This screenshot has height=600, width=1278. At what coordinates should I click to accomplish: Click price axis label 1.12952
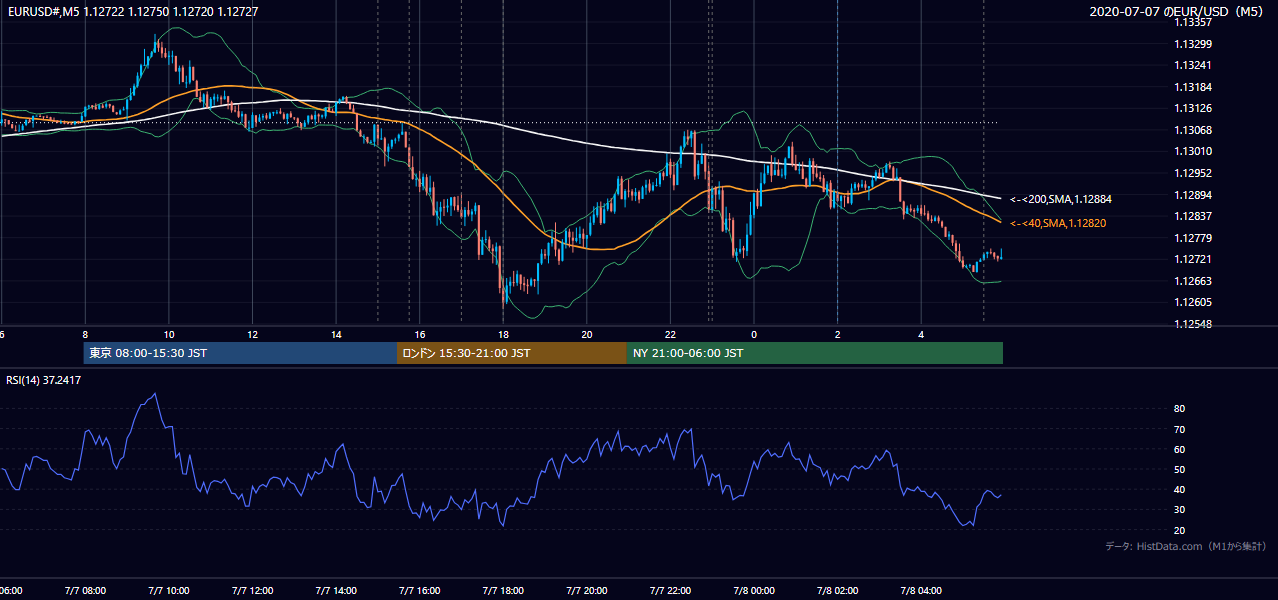coord(1194,173)
